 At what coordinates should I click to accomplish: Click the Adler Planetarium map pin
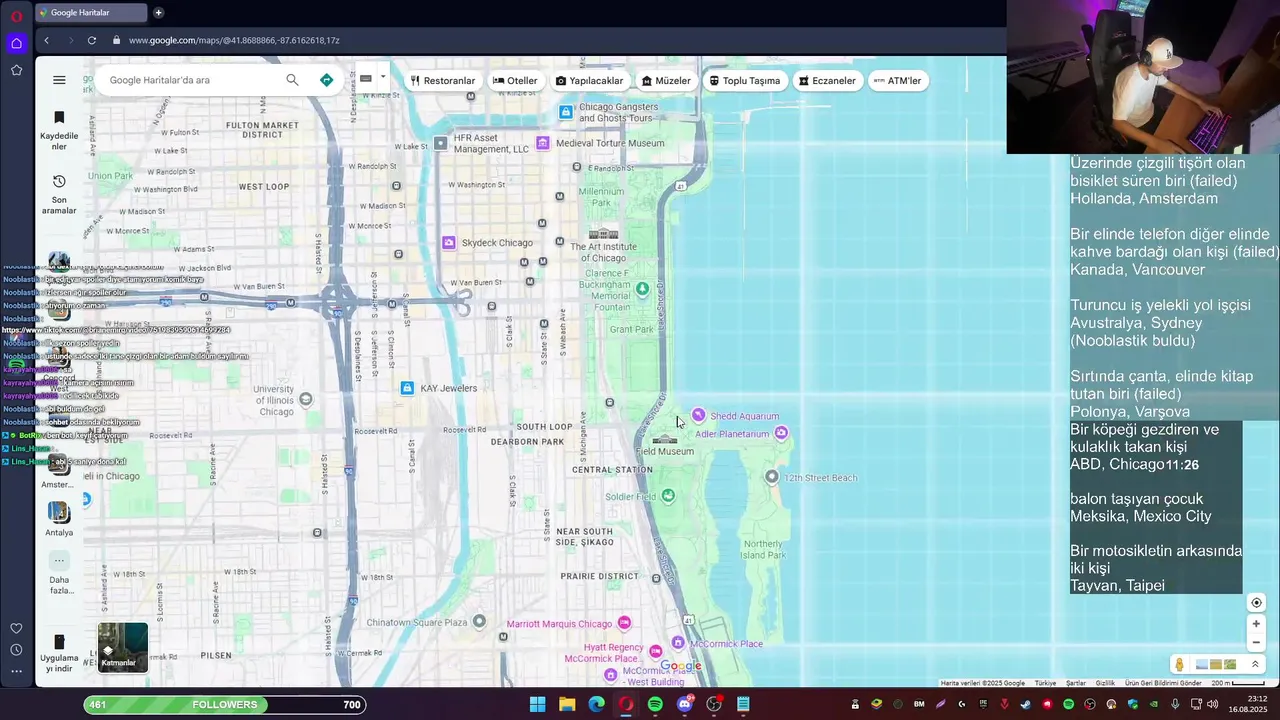coord(781,432)
